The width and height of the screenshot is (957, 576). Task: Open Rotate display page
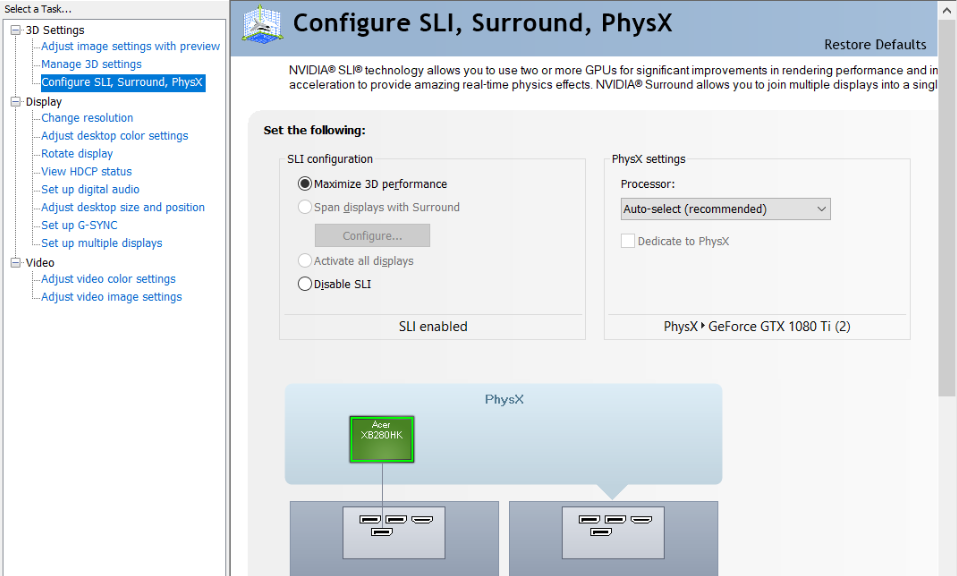[77, 154]
